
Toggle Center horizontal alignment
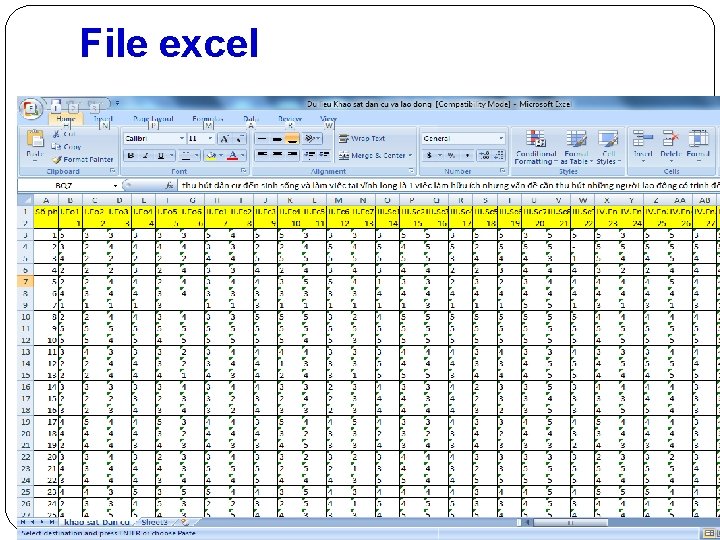(x=277, y=155)
